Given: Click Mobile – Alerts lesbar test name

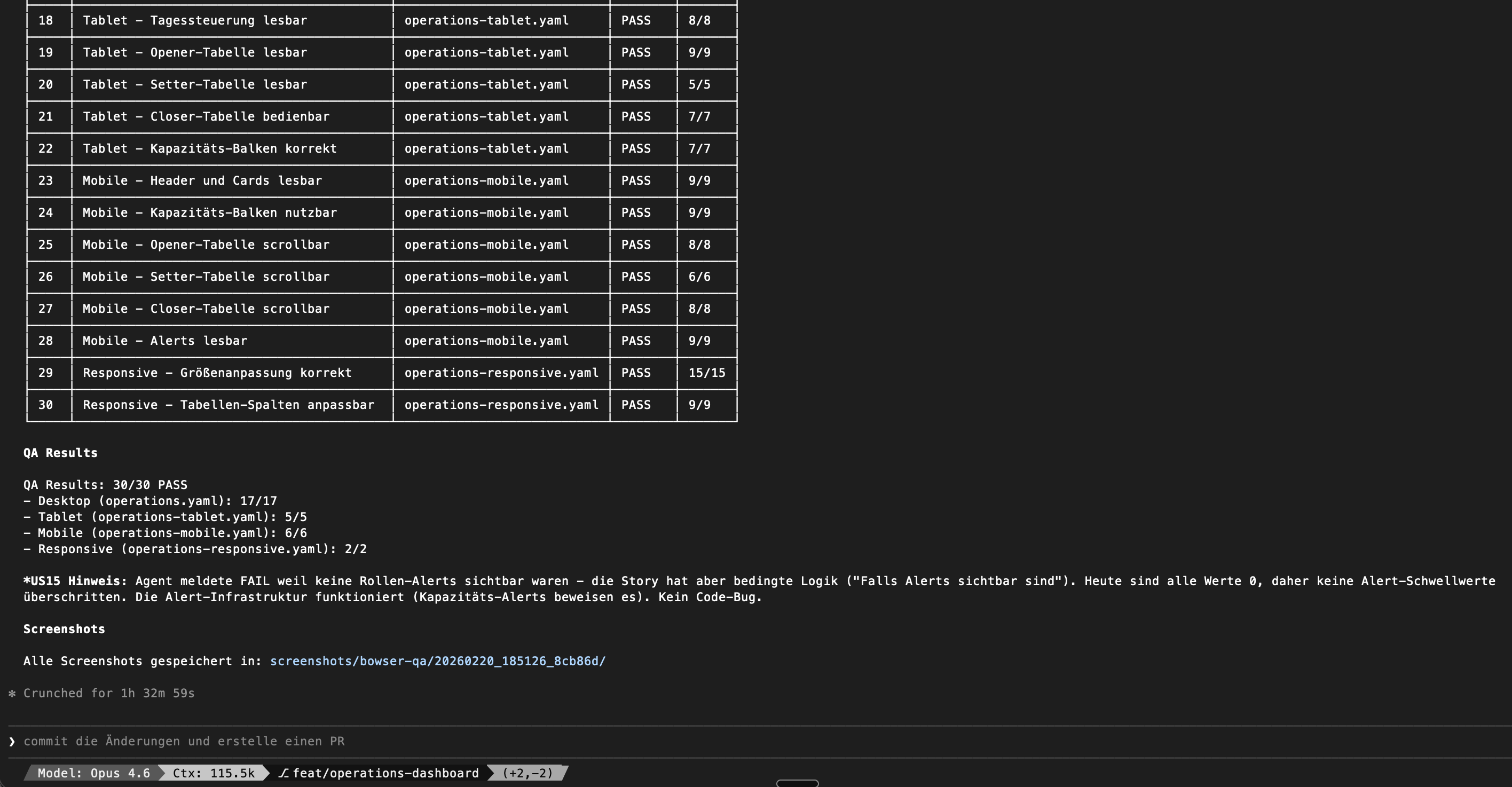Looking at the screenshot, I should click(165, 341).
